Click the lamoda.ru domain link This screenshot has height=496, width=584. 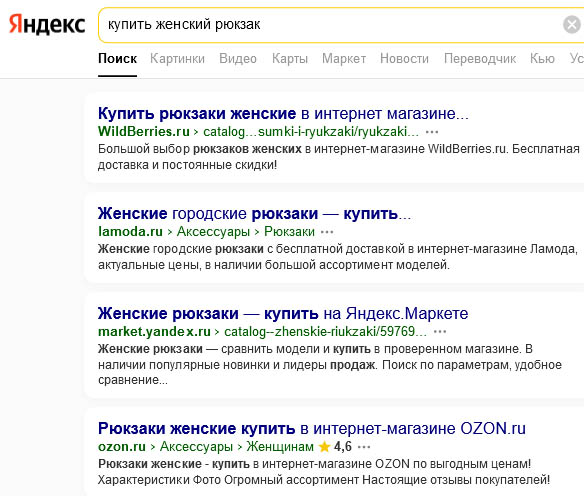(x=130, y=232)
